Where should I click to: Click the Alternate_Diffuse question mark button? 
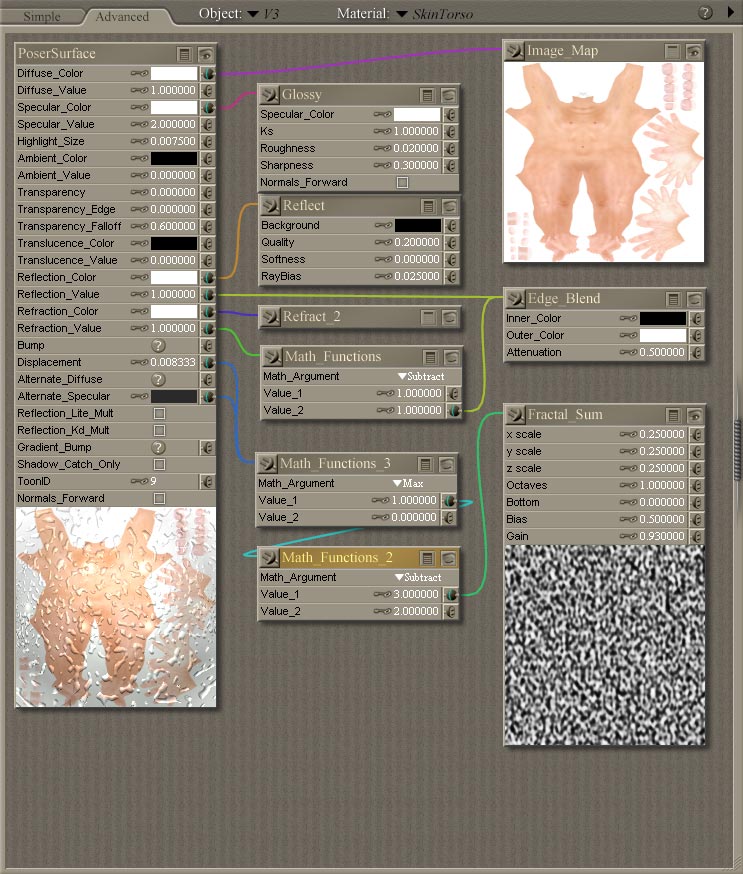pyautogui.click(x=158, y=380)
